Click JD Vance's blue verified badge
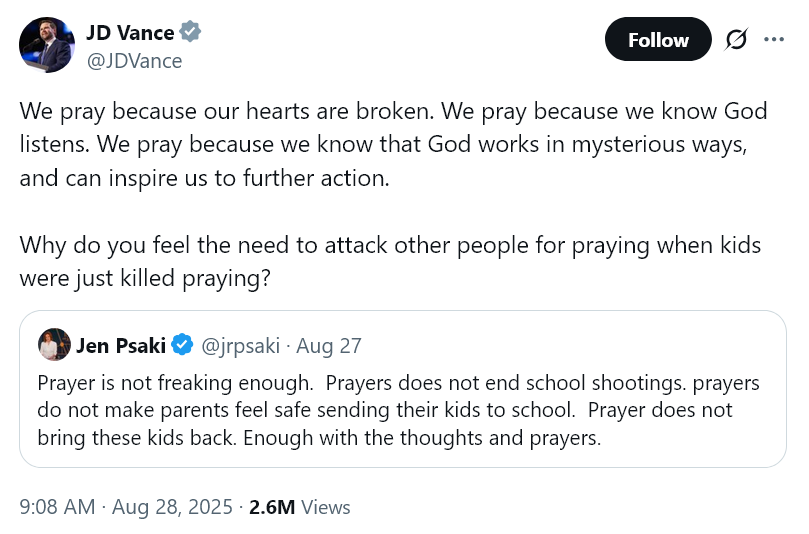The width and height of the screenshot is (809, 534). tap(190, 32)
